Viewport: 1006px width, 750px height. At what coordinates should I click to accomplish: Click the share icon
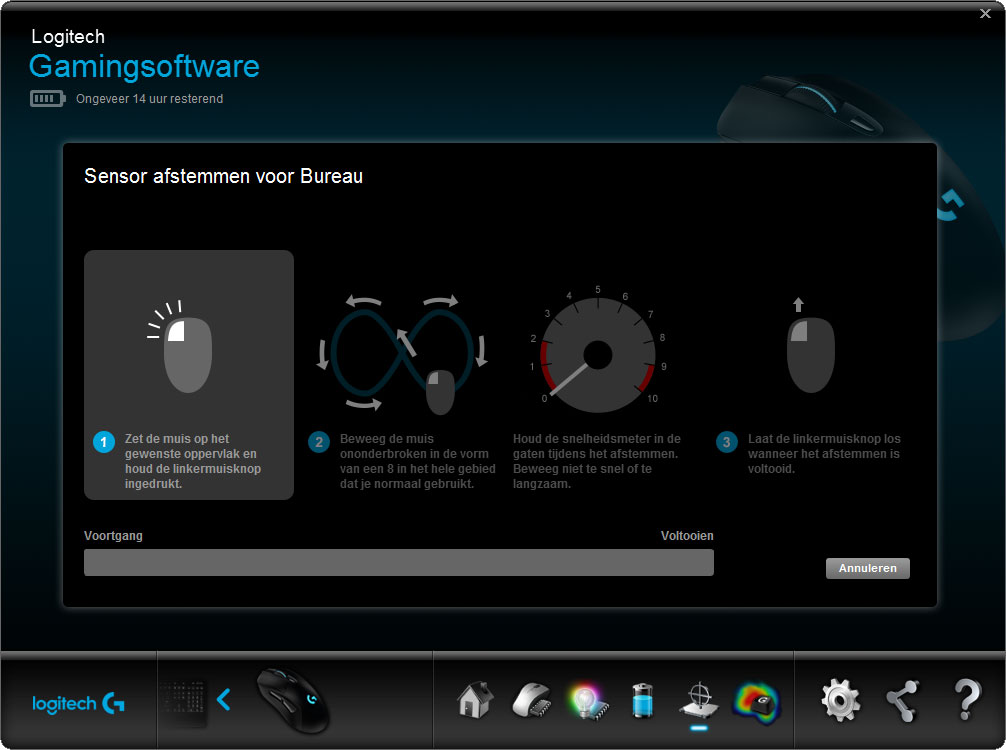click(x=902, y=701)
